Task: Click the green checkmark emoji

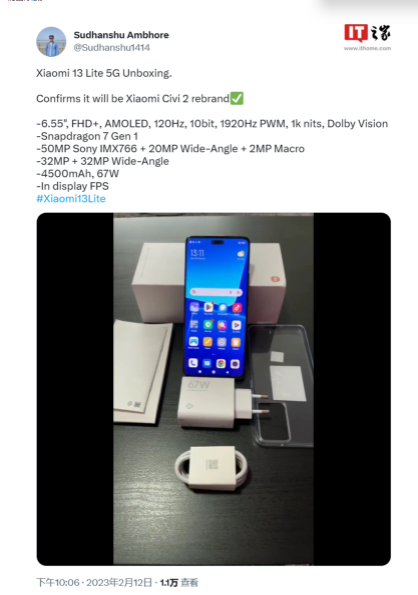Action: (237, 99)
